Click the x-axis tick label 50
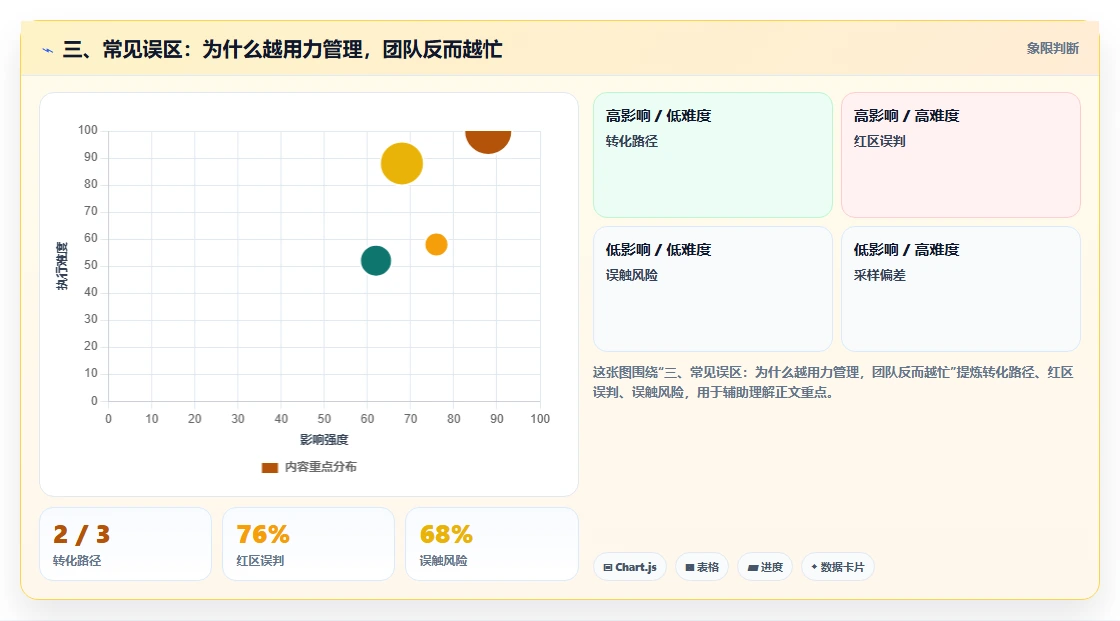The width and height of the screenshot is (1120, 621). [x=324, y=419]
